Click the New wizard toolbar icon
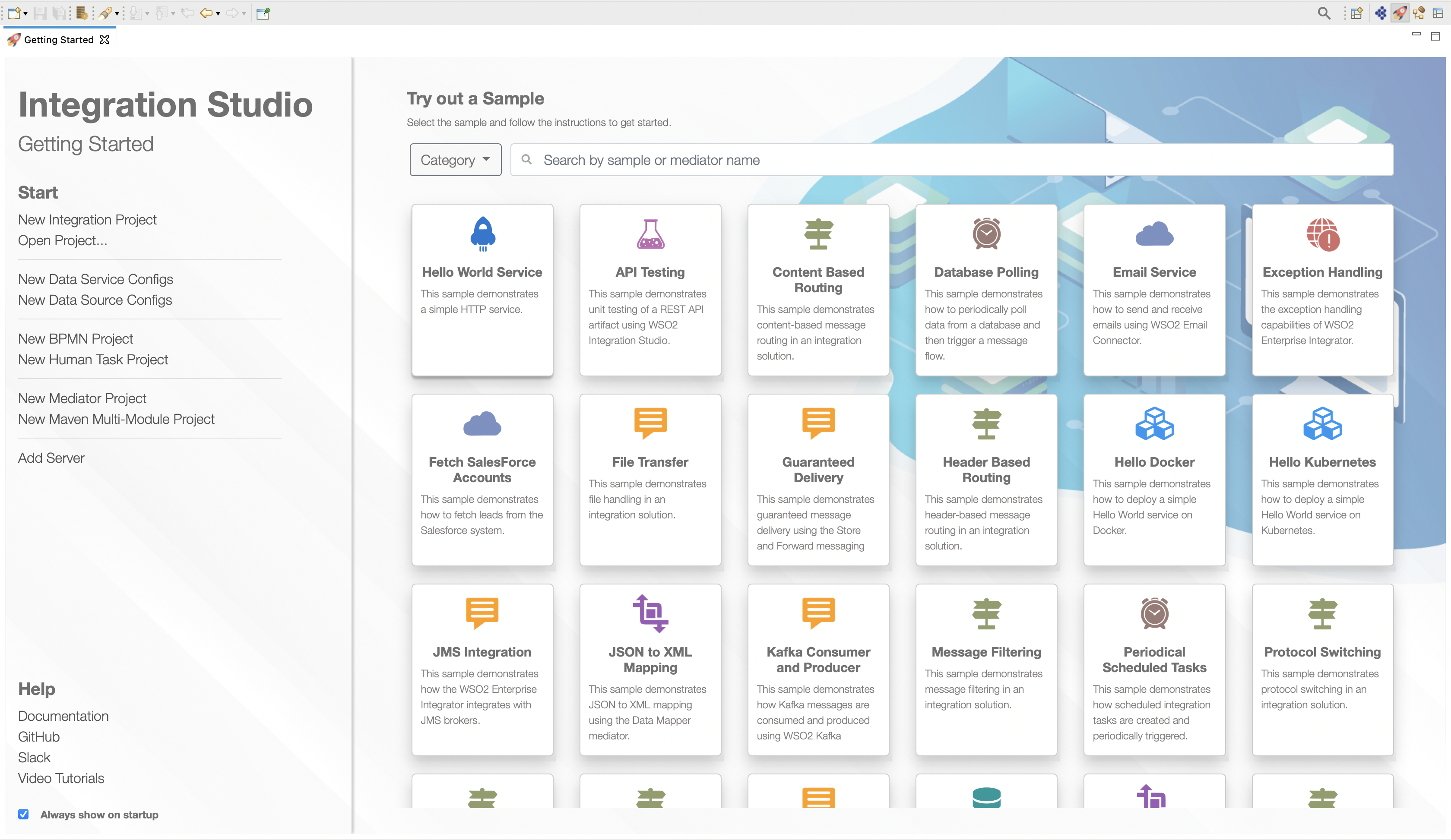The width and height of the screenshot is (1451, 840). click(14, 13)
